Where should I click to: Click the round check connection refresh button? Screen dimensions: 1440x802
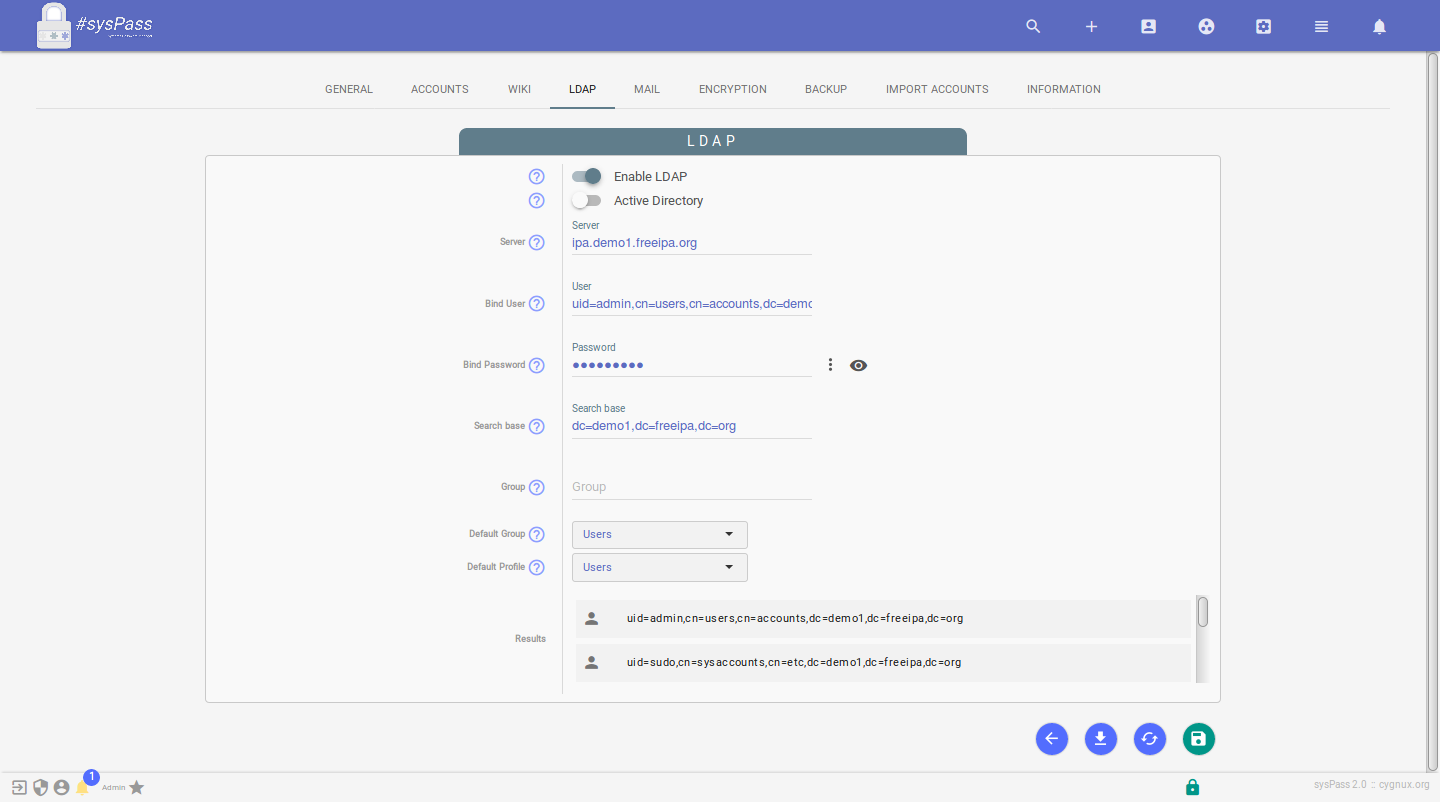click(x=1149, y=739)
